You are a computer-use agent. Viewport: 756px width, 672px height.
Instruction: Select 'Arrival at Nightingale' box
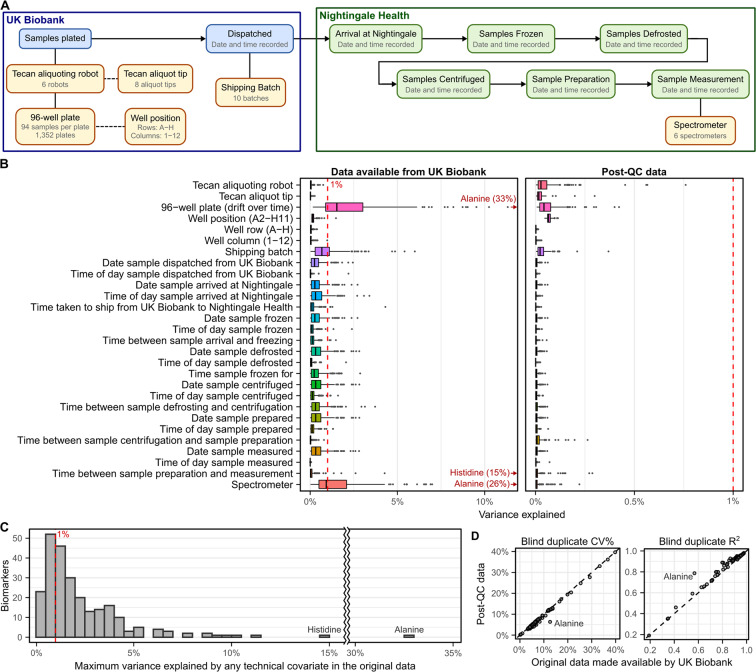tap(376, 39)
